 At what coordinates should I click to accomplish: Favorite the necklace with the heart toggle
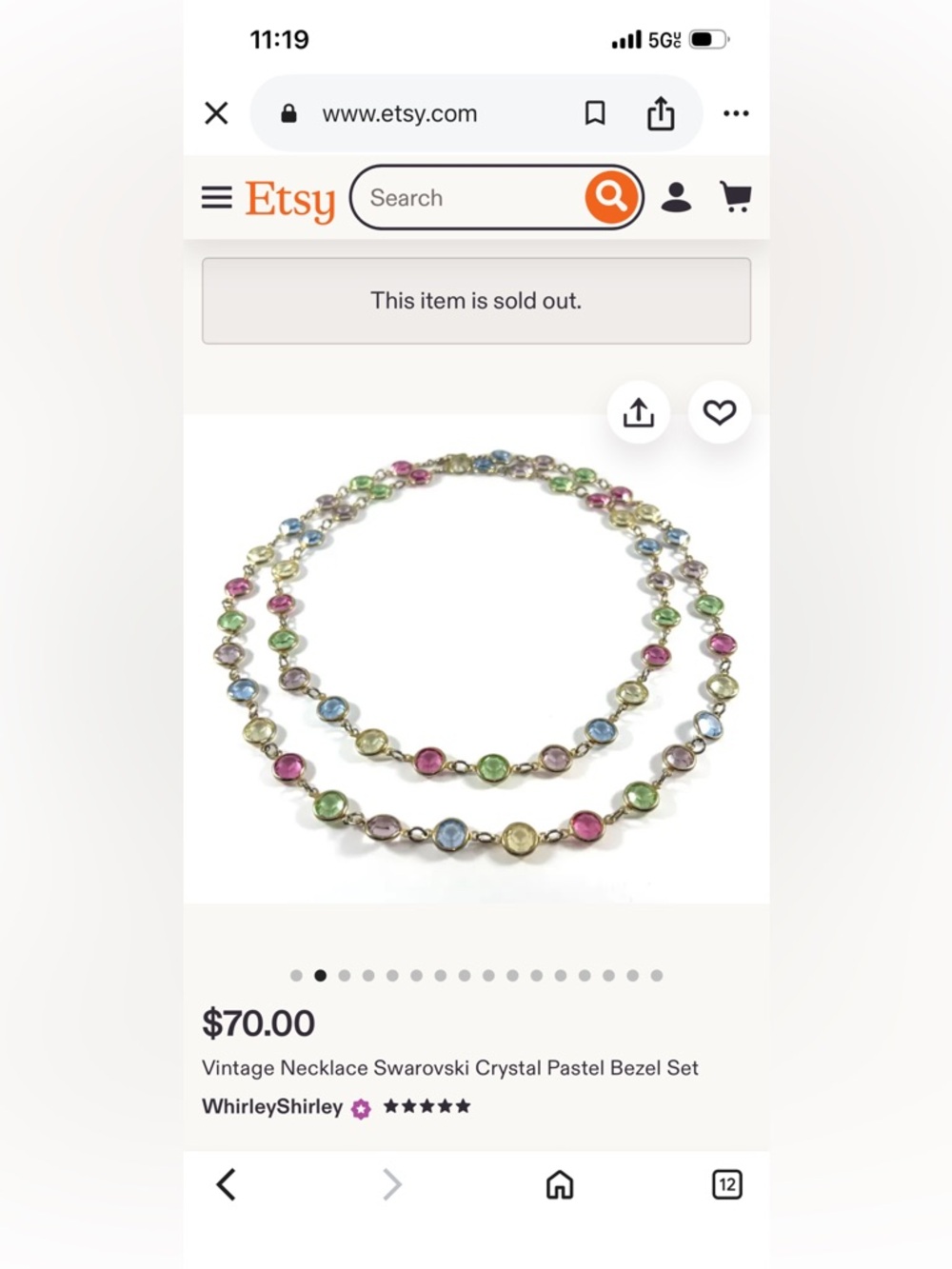pos(720,413)
